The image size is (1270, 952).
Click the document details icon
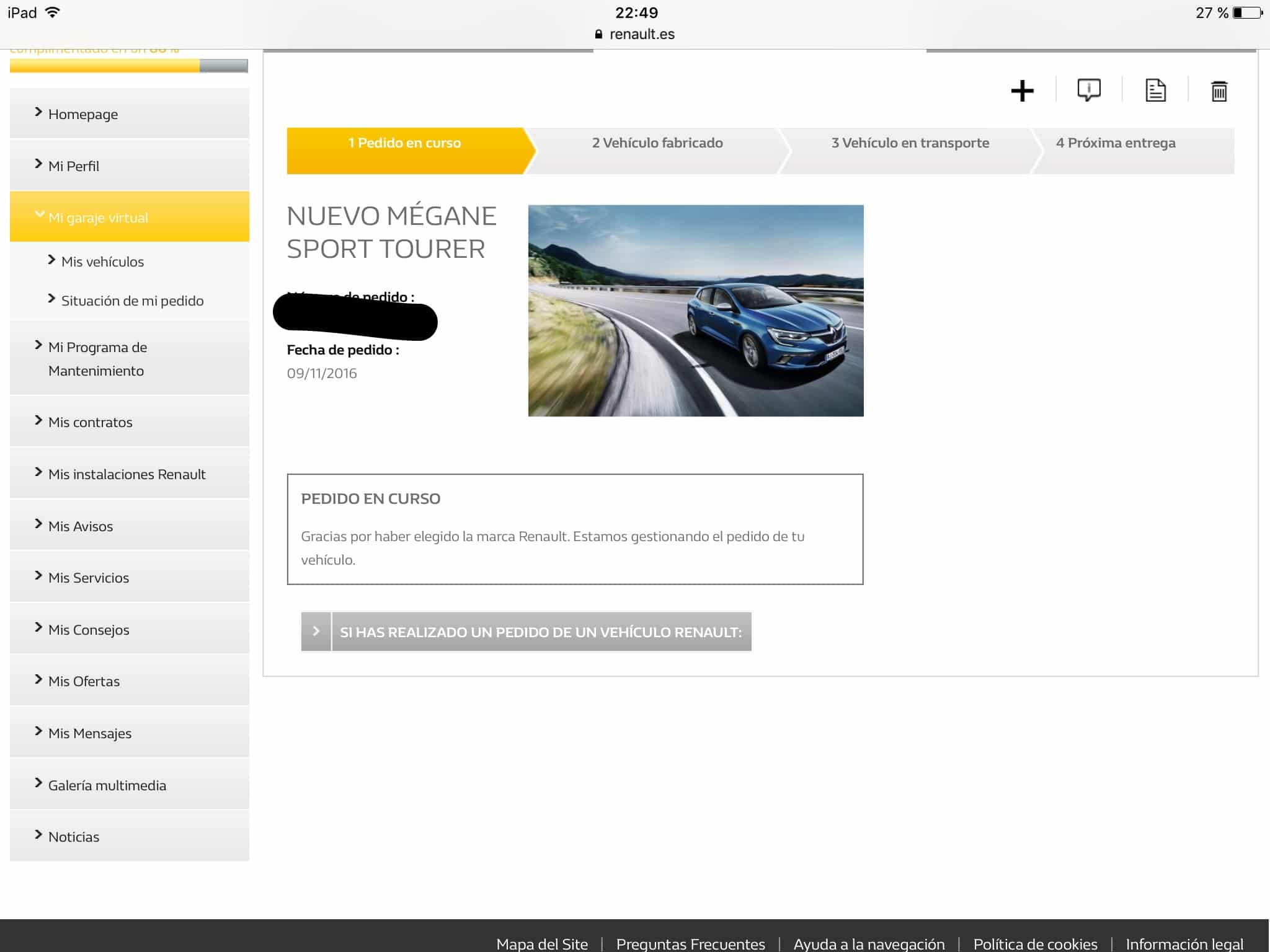click(1155, 90)
